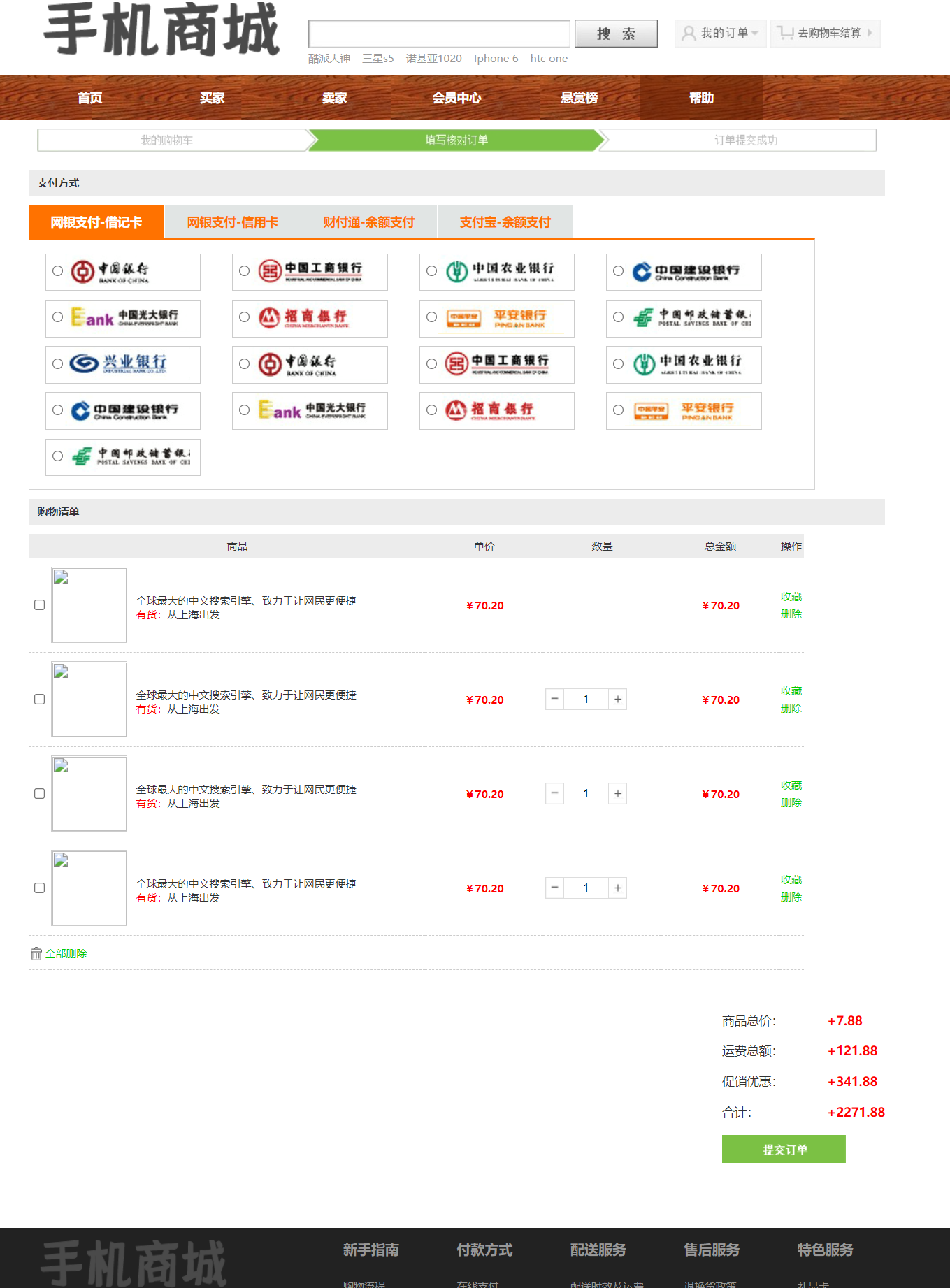This screenshot has width=950, height=1288.
Task: Tick the checkbox of the third product
Action: [39, 793]
